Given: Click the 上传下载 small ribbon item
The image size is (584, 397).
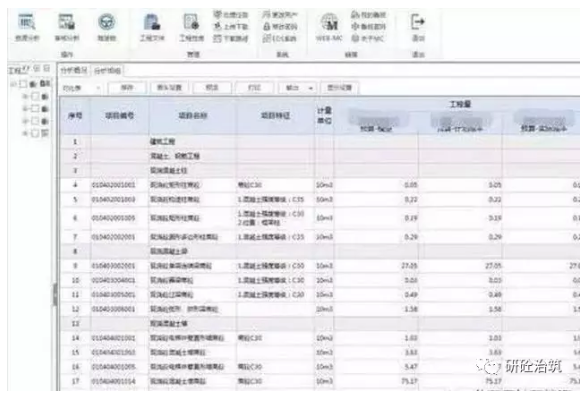Looking at the screenshot, I should [x=231, y=26].
